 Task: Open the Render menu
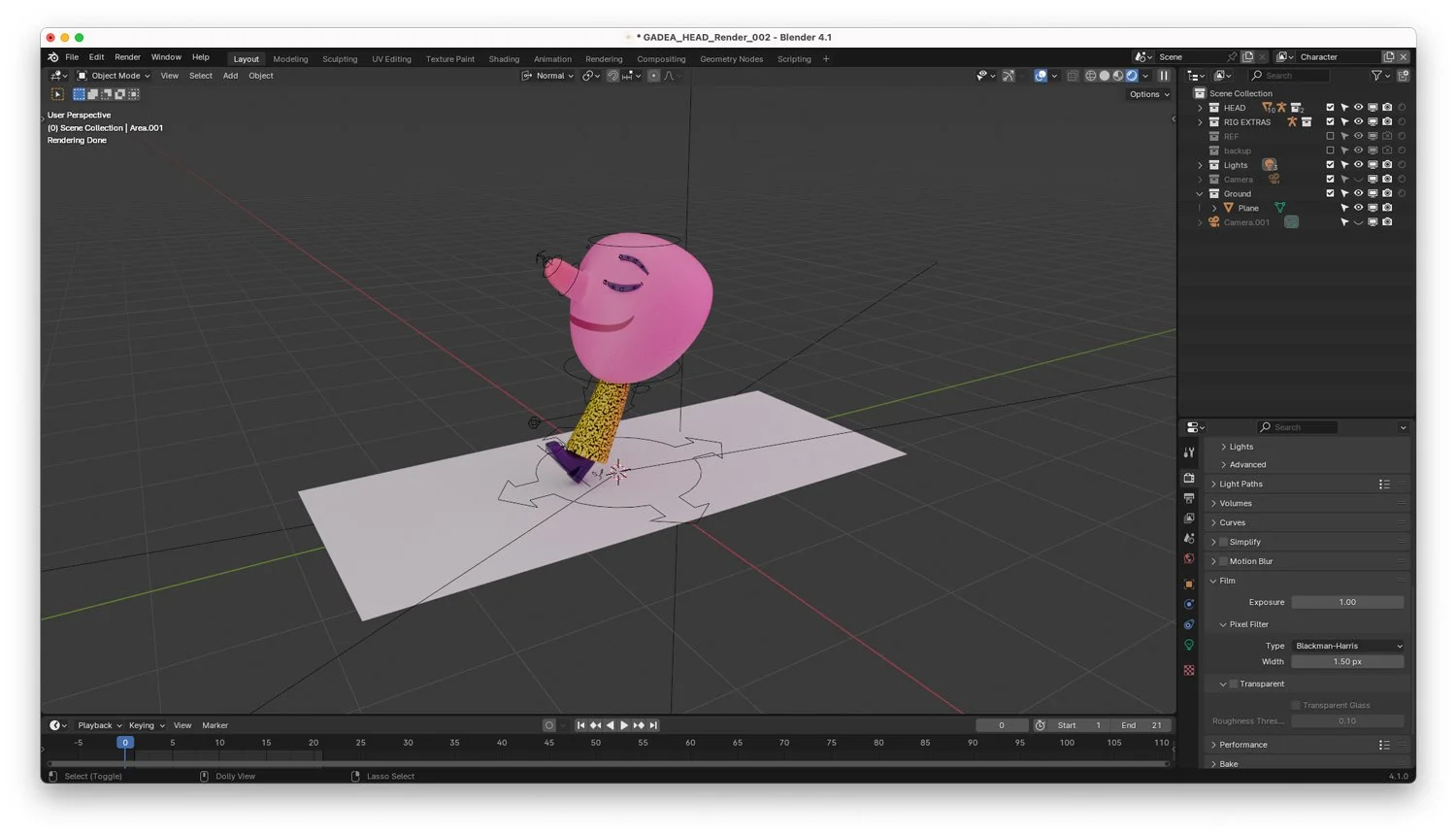tap(127, 57)
